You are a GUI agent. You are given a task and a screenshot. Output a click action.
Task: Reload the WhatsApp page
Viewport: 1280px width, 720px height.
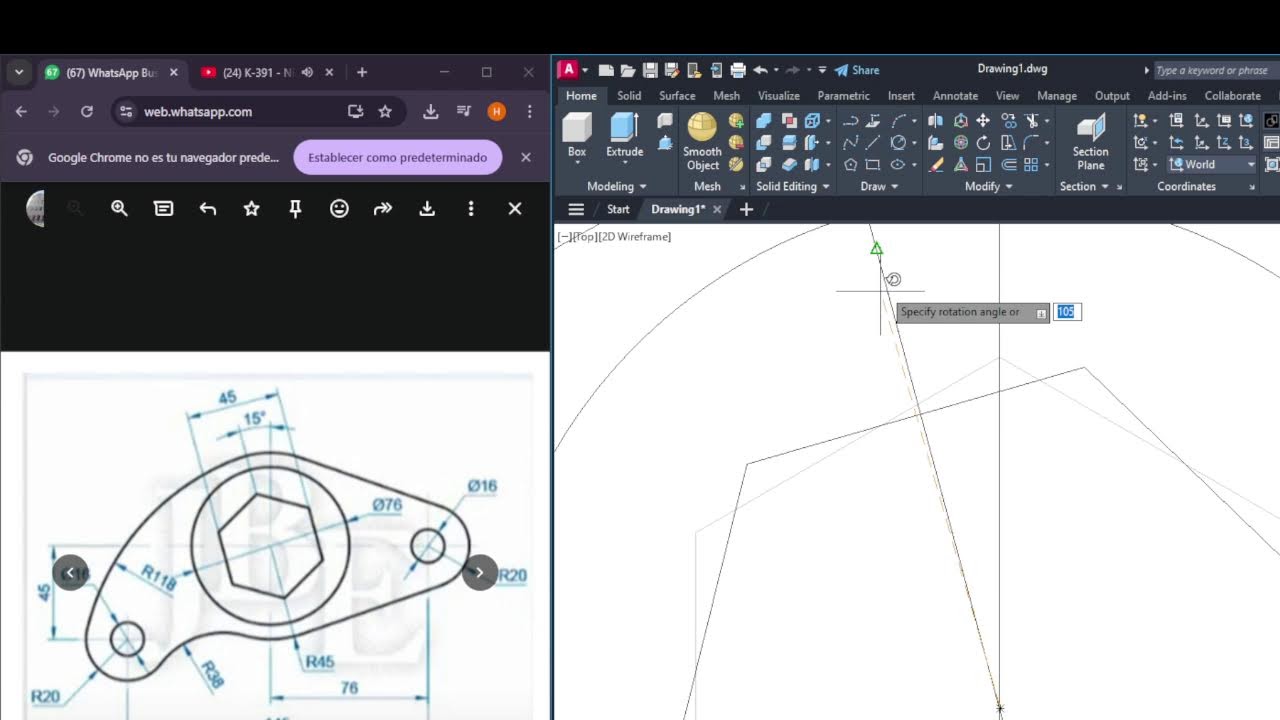point(87,112)
